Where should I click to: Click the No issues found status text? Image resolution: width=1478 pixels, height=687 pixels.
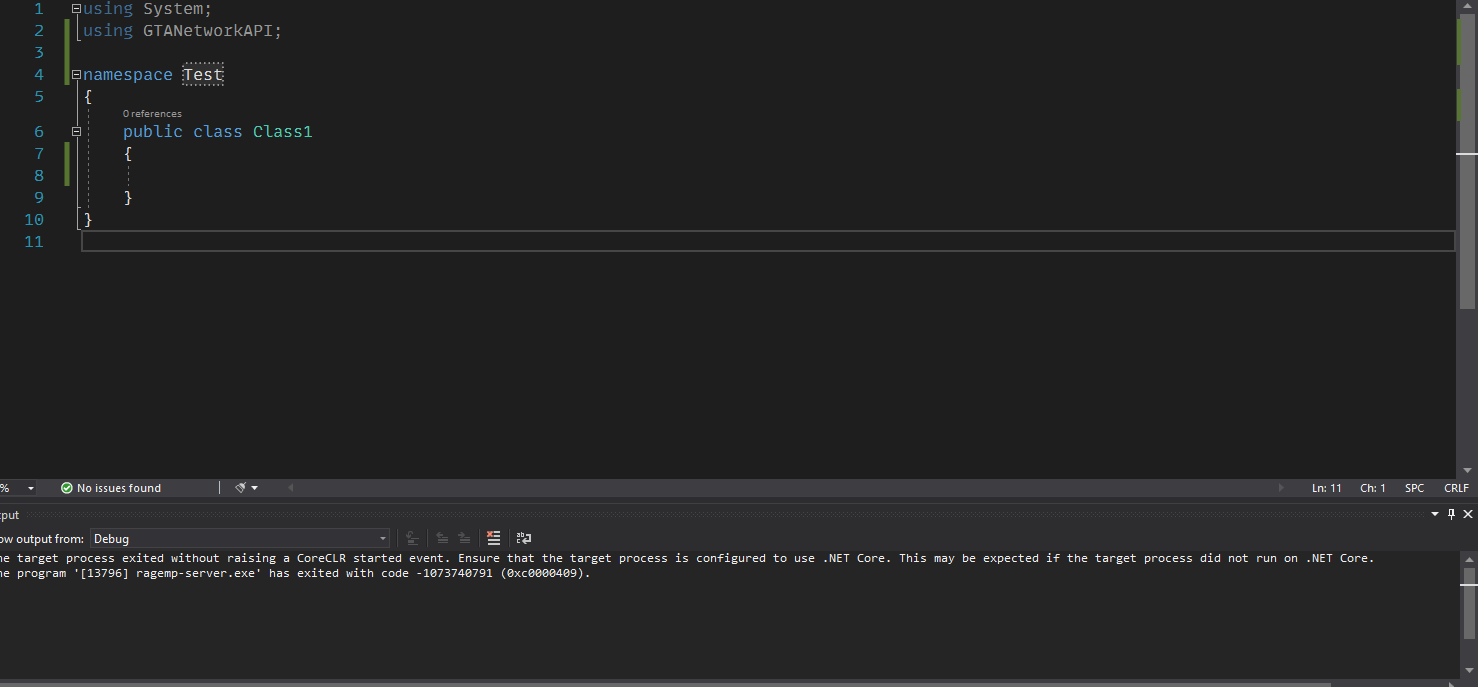(x=118, y=487)
